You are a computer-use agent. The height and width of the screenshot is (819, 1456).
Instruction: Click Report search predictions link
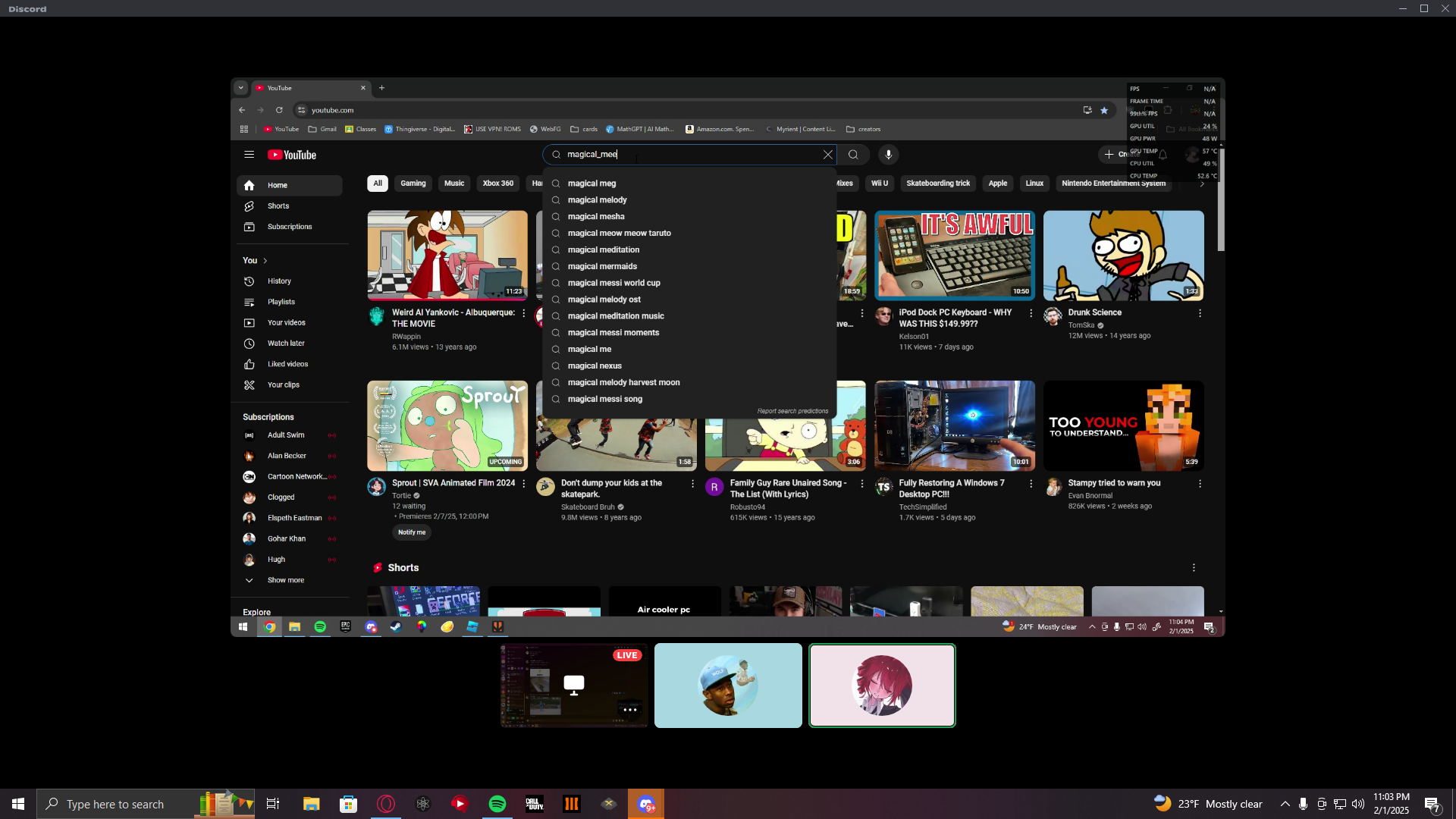792,411
